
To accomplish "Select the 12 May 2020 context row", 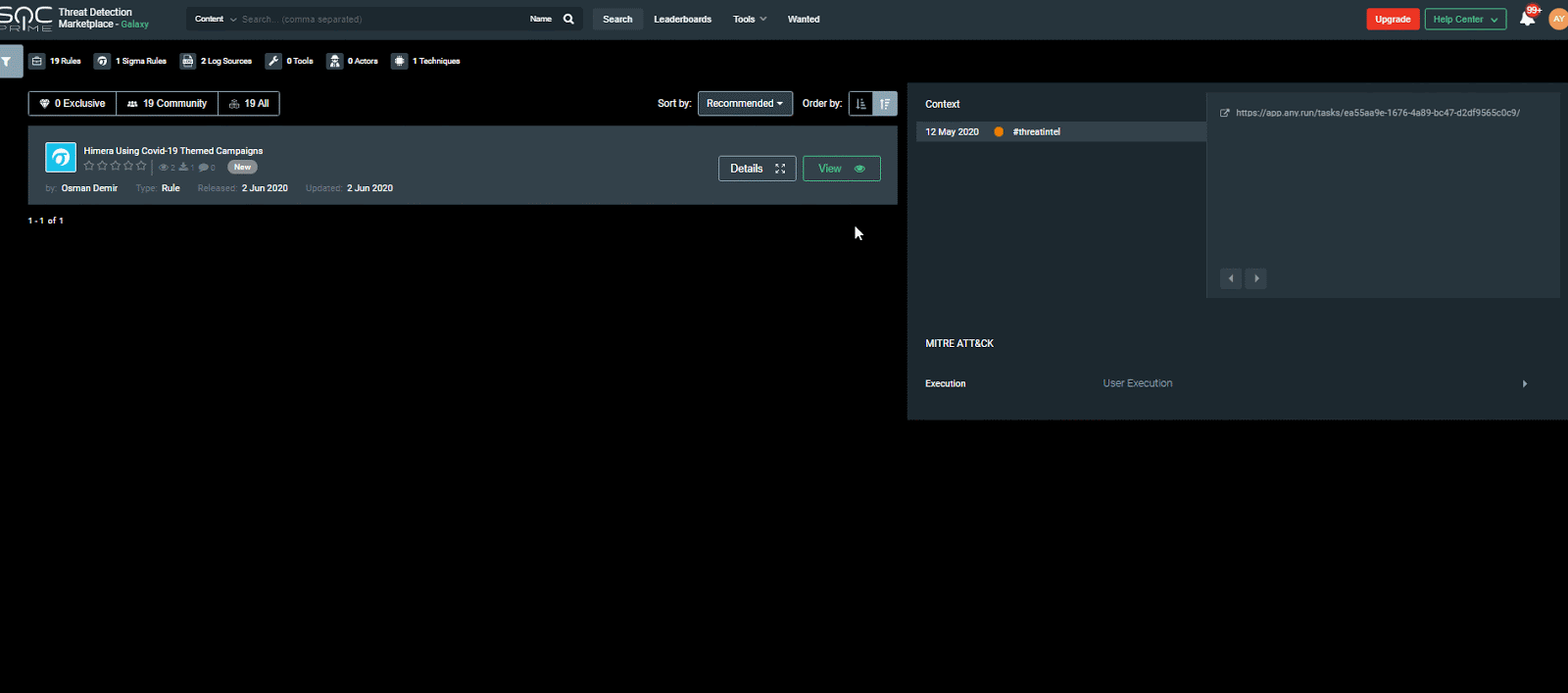I will [x=1061, y=131].
